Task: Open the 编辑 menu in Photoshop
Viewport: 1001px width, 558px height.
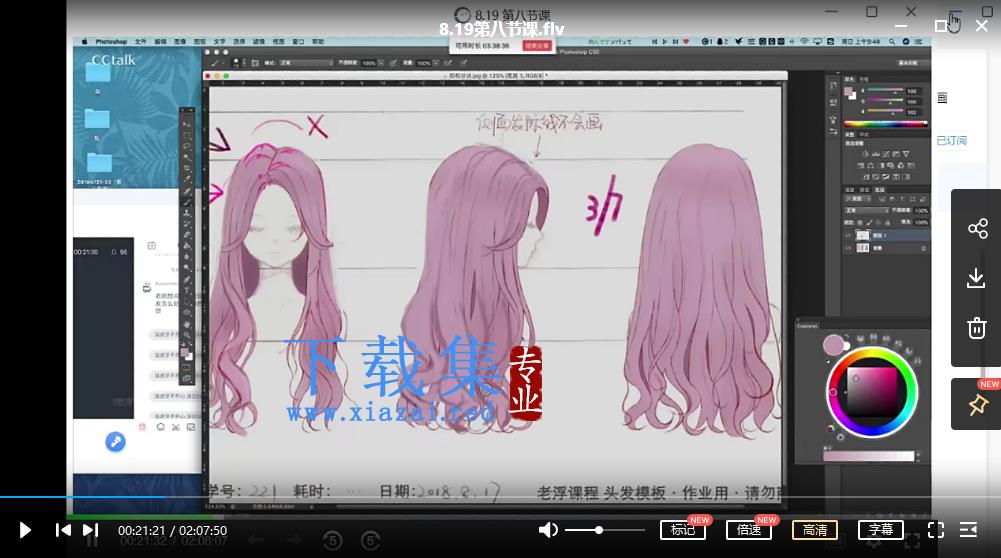Action: [160, 41]
